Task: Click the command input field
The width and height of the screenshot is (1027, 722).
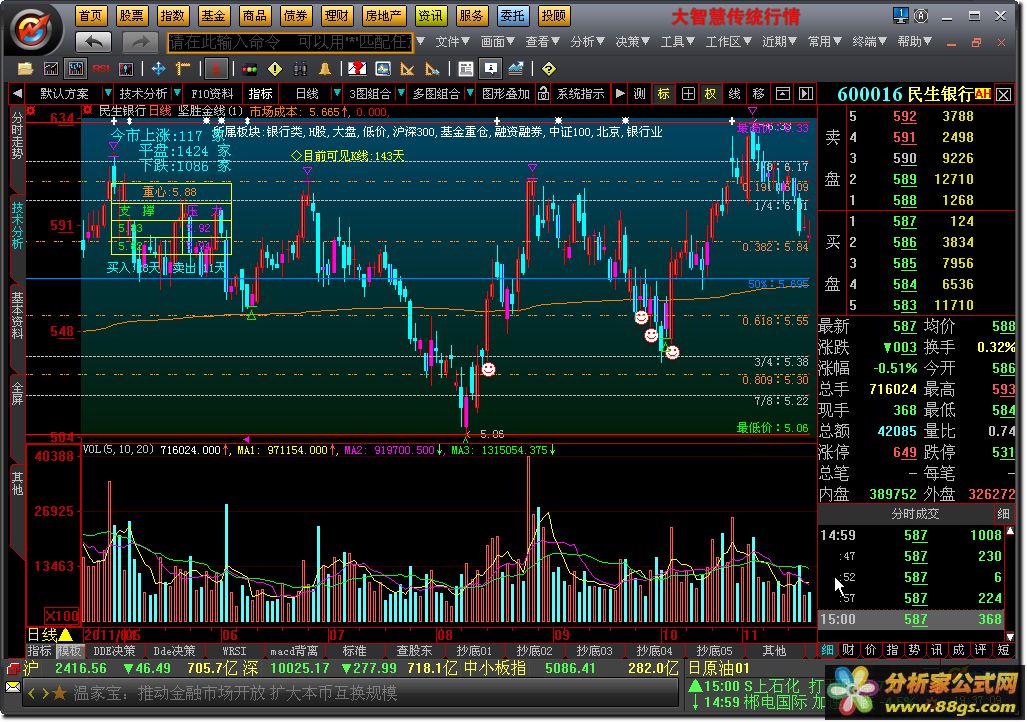Action: point(291,43)
